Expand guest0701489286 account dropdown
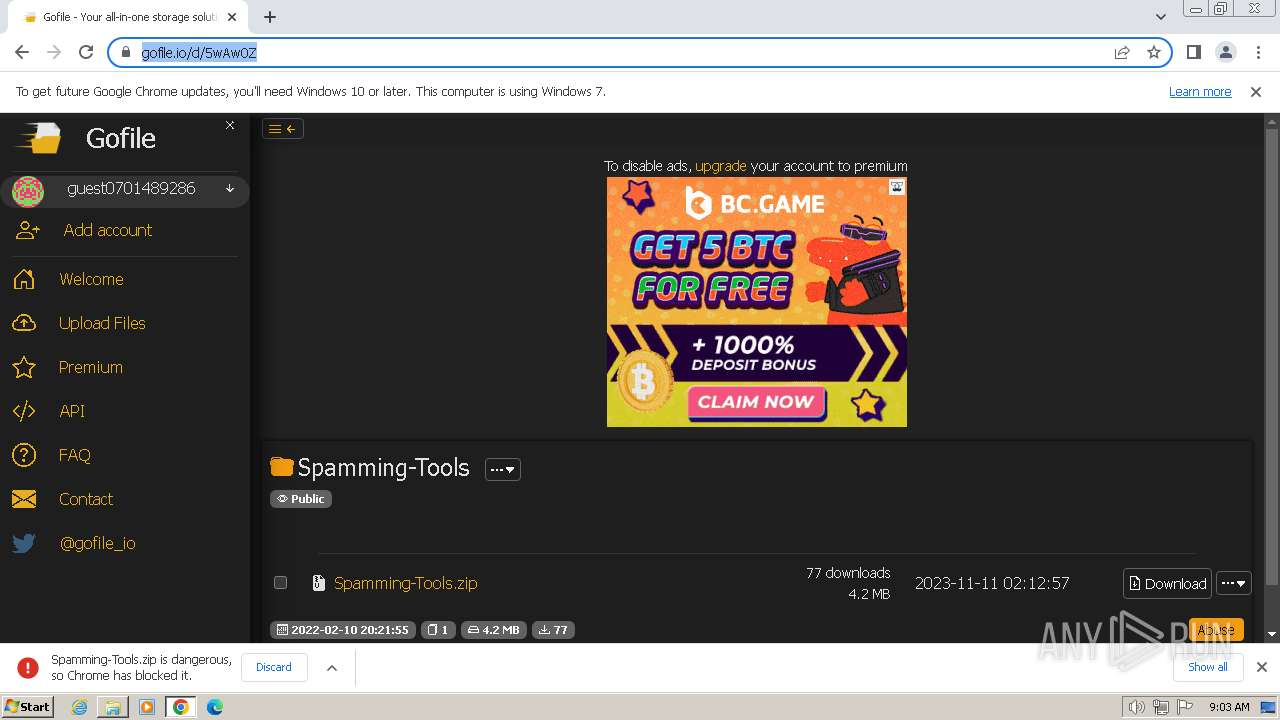1280x720 pixels. click(230, 189)
